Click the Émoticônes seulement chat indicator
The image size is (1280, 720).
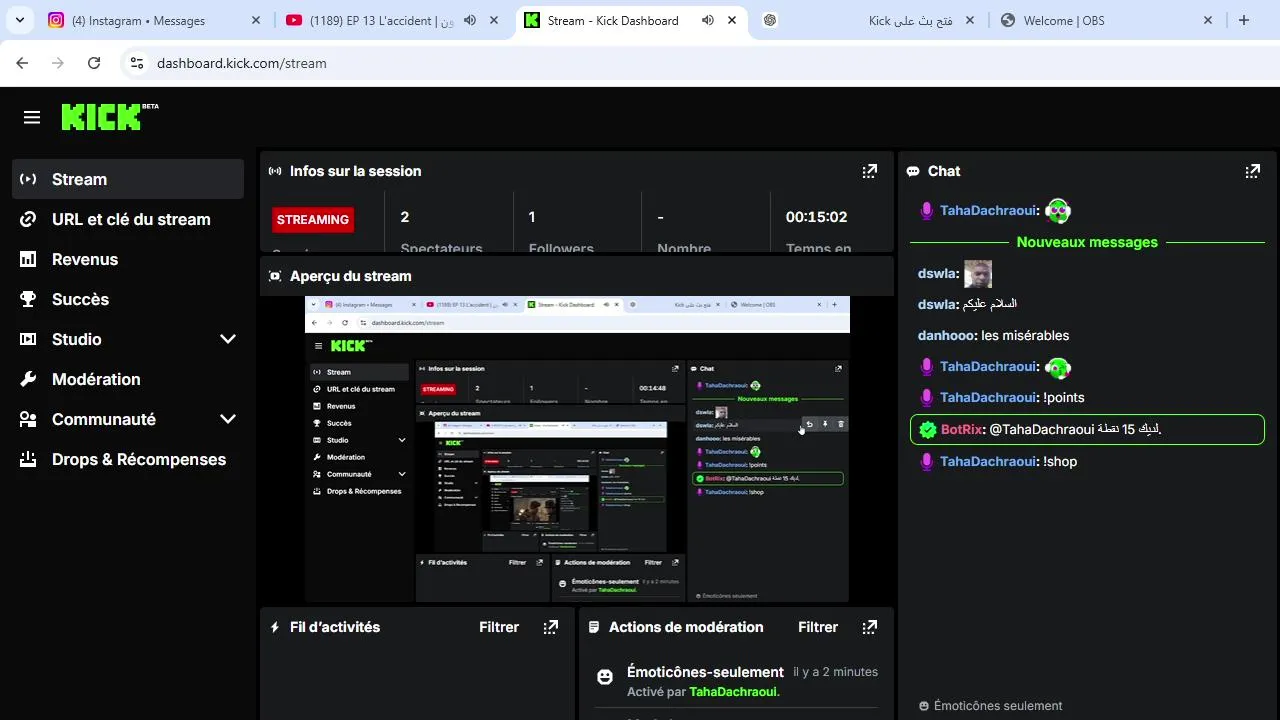click(x=991, y=705)
